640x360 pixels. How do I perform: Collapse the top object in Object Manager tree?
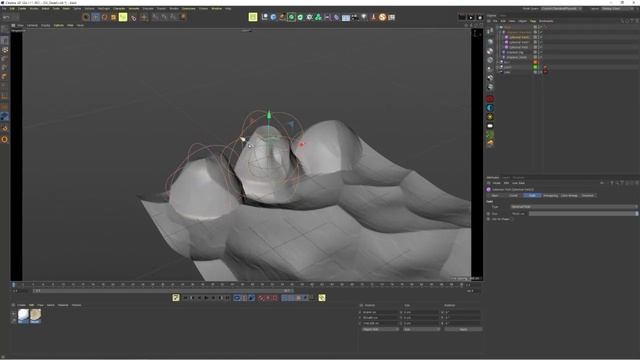pos(498,27)
